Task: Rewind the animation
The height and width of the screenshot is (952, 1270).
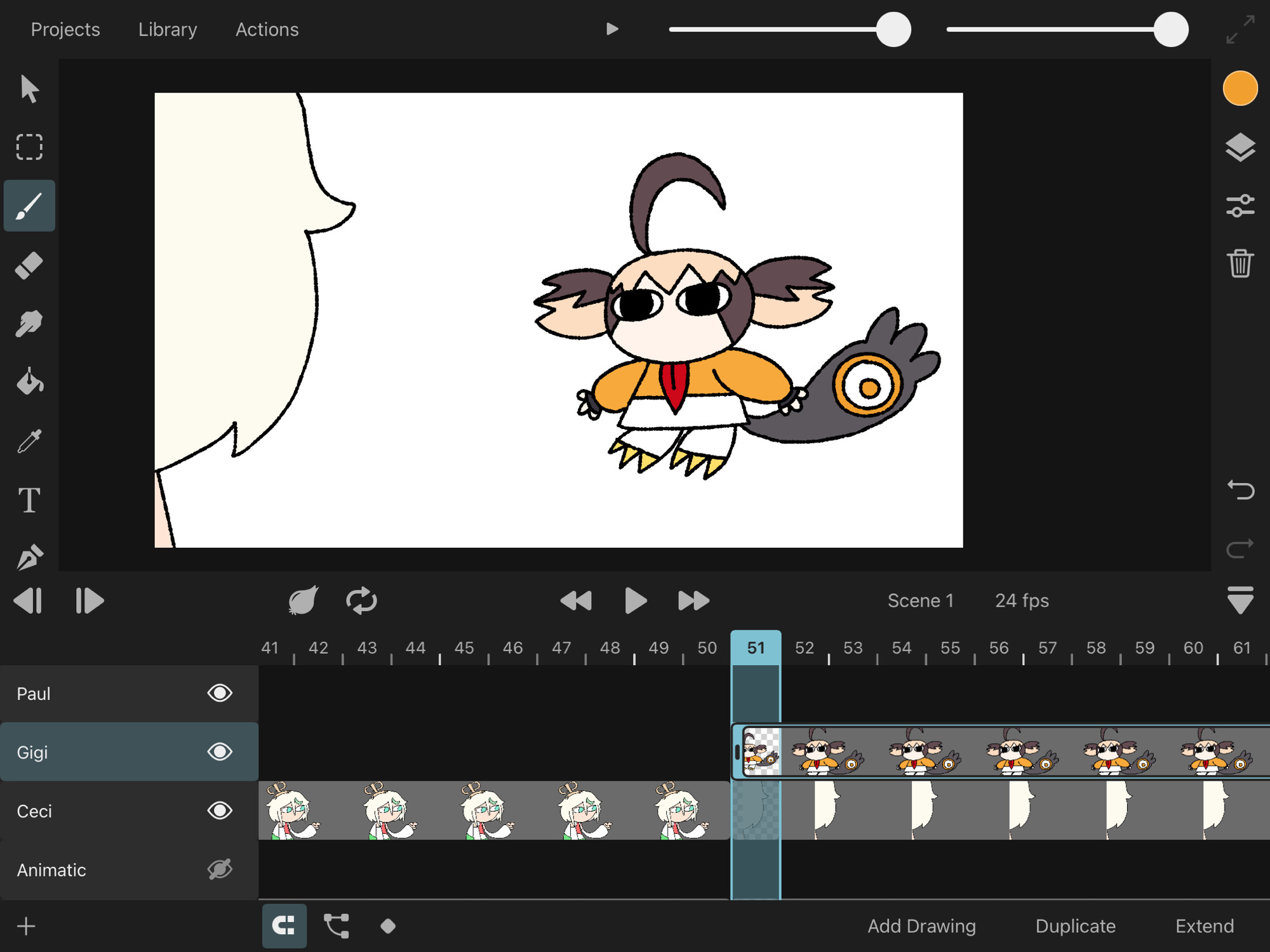Action: [576, 600]
